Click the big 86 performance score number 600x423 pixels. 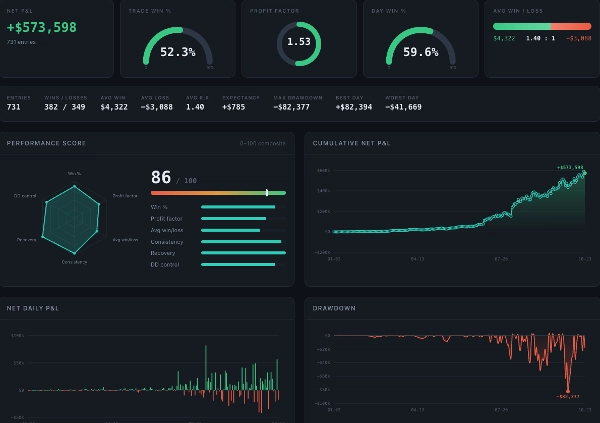[161, 177]
